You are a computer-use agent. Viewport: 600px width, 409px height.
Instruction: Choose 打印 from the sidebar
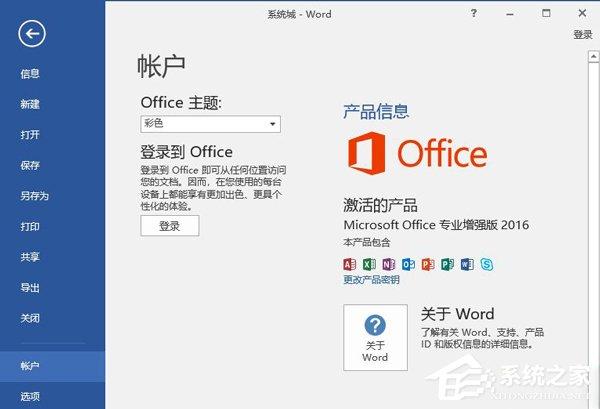(30, 226)
